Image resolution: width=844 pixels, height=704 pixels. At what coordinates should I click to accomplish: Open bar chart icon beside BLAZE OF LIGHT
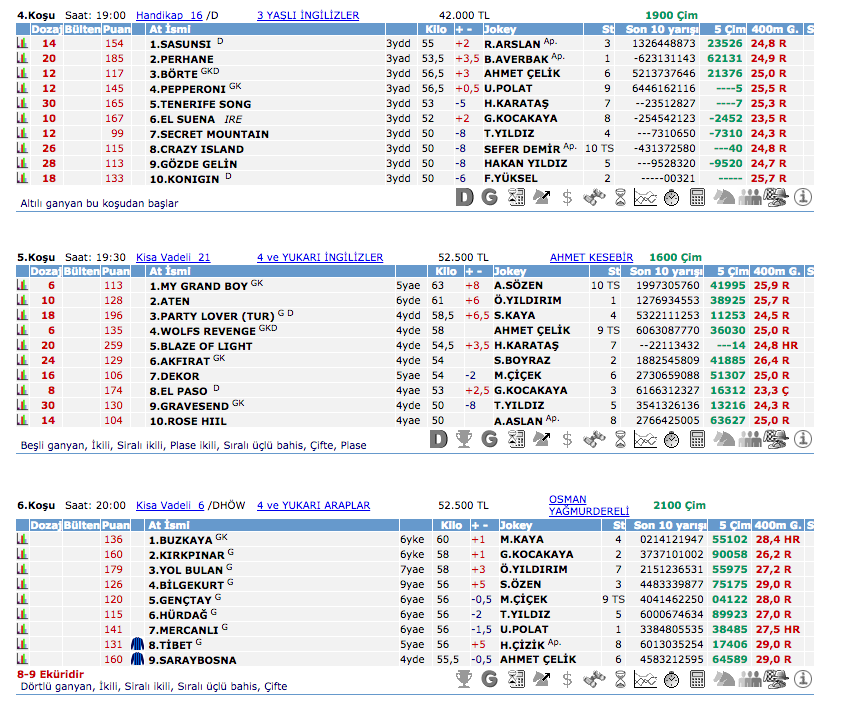[x=22, y=345]
